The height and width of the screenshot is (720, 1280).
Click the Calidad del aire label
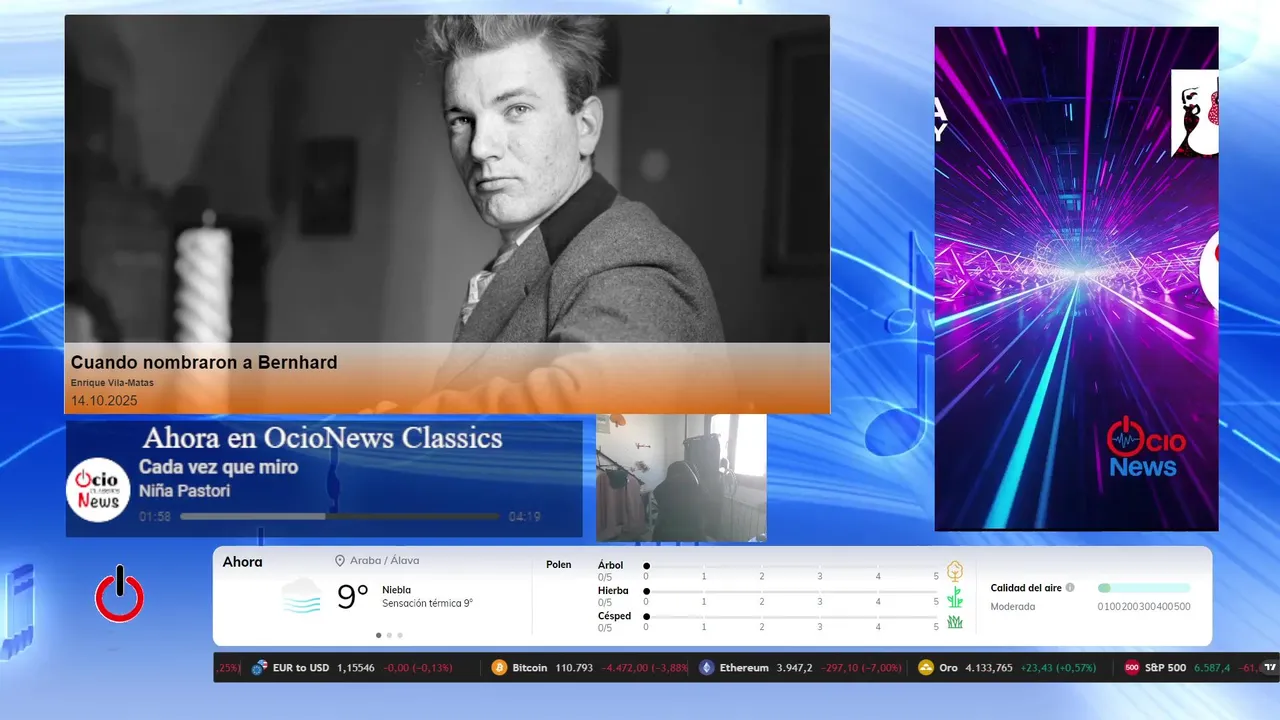click(1026, 588)
